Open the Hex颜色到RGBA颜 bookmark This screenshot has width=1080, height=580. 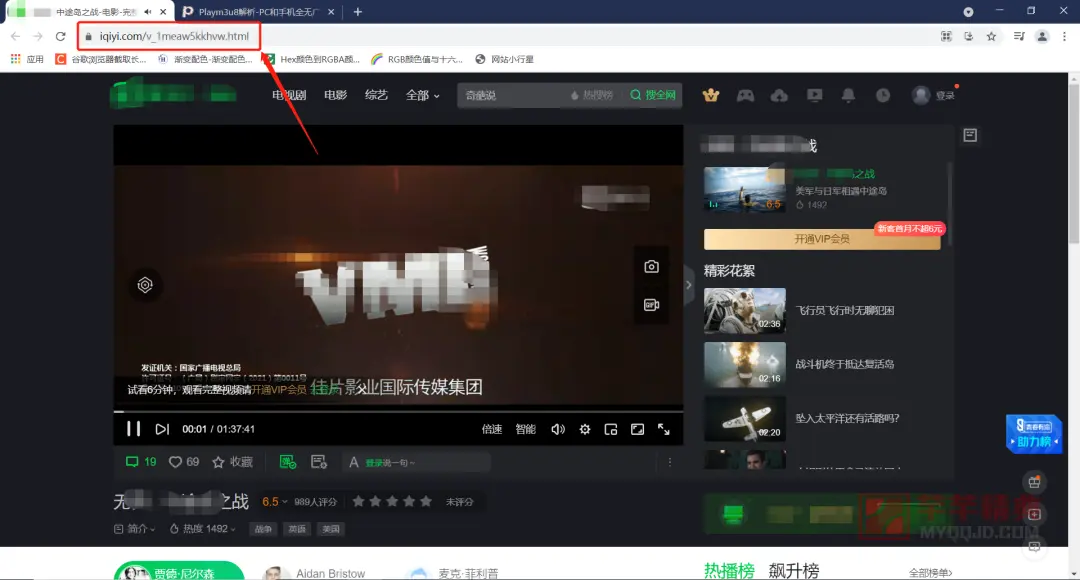(x=312, y=59)
